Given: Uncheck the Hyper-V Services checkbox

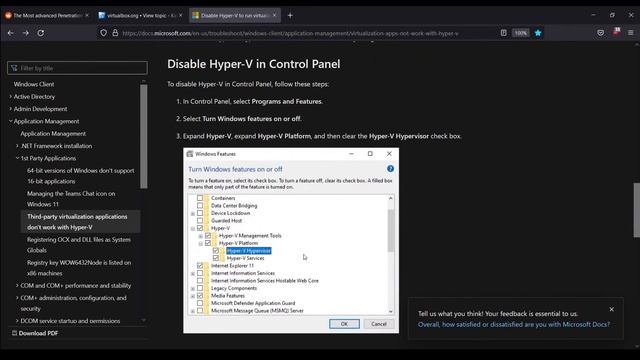Looking at the screenshot, I should (x=216, y=258).
